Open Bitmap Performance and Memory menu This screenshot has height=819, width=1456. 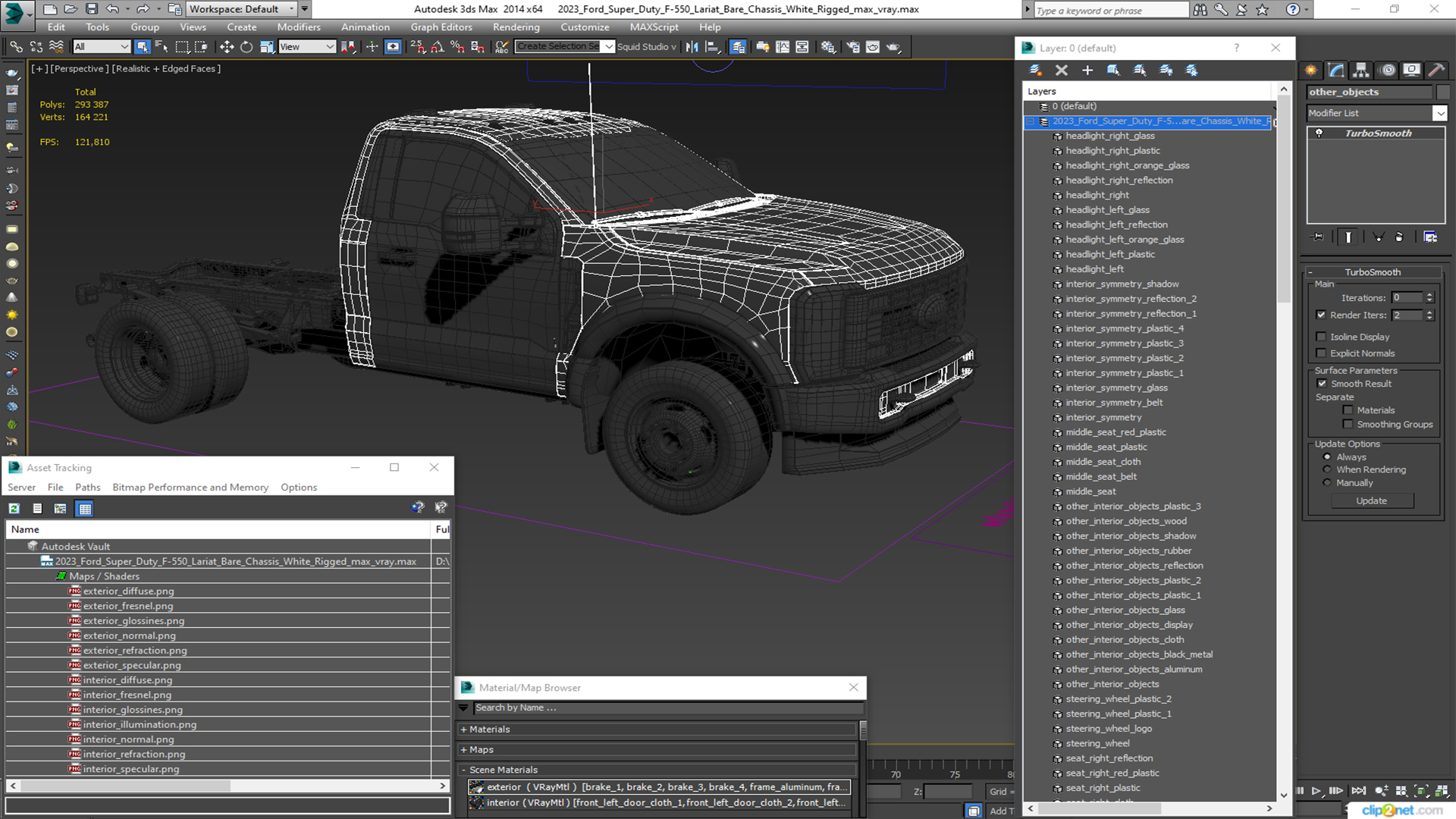tap(190, 488)
